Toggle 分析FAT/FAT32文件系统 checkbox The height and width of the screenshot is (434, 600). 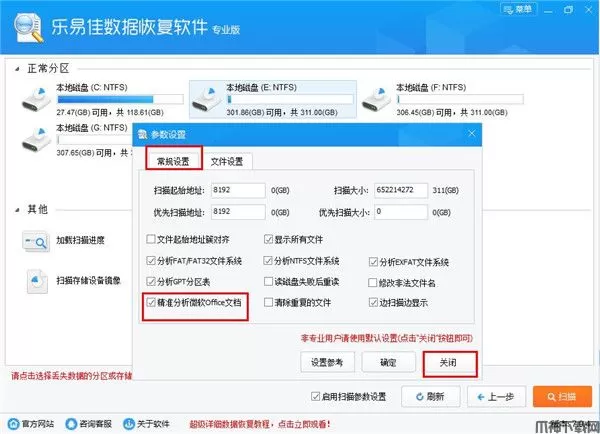(x=150, y=261)
